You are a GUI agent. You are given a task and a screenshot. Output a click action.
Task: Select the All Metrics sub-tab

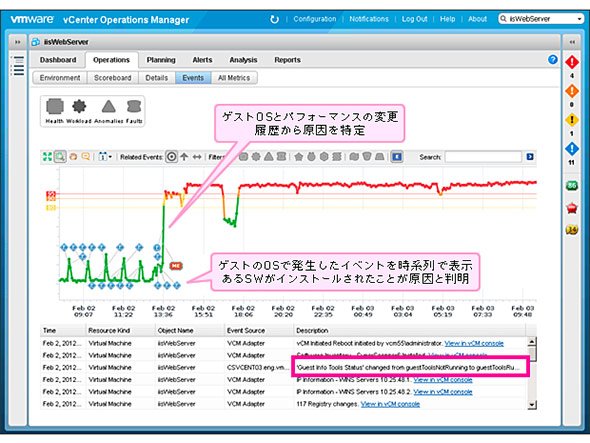point(234,78)
